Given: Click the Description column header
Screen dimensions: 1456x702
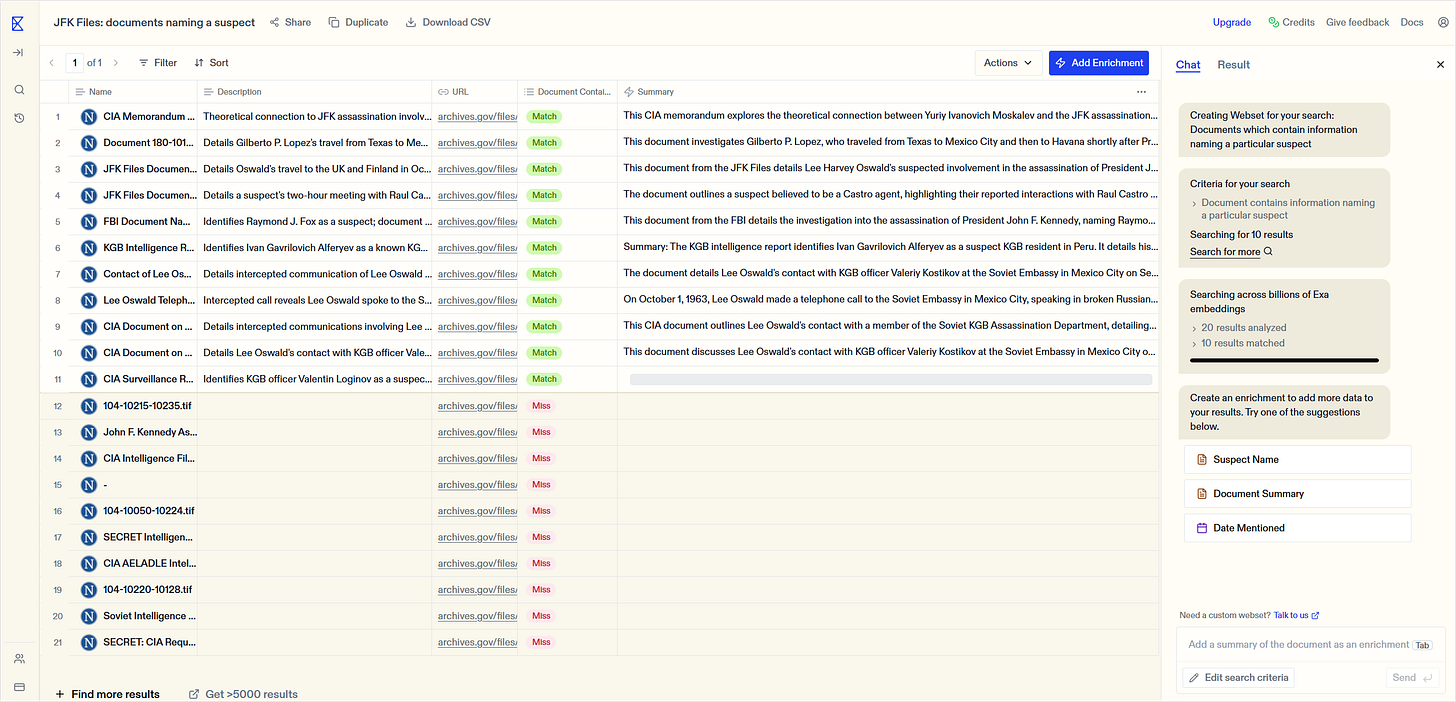Looking at the screenshot, I should click(314, 92).
